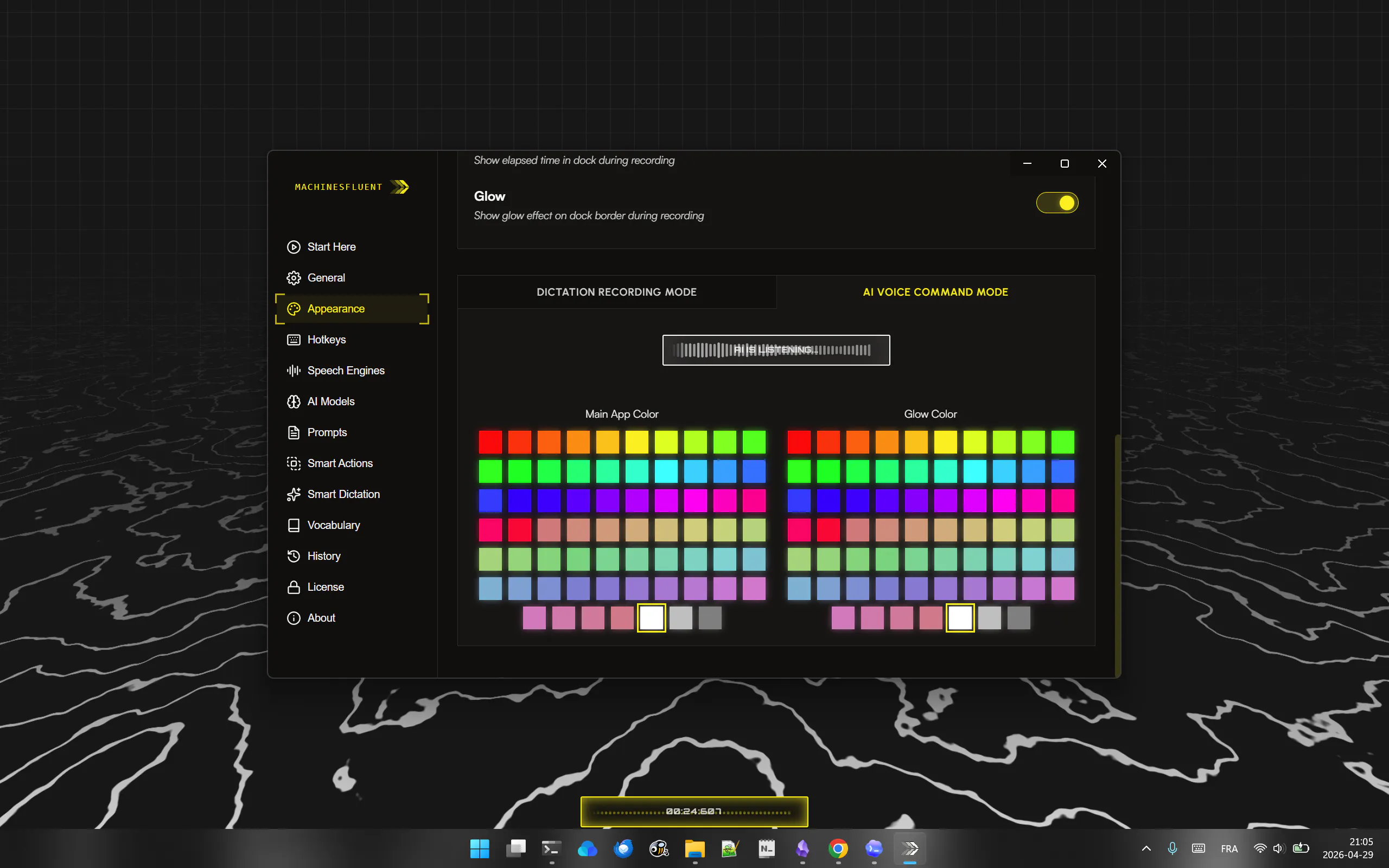Click the AI Models brain icon
Screen dimensions: 1389x868
point(294,402)
